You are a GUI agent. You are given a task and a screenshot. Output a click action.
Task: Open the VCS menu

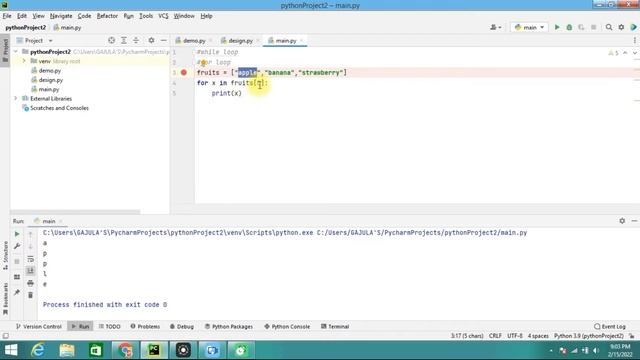tap(163, 16)
